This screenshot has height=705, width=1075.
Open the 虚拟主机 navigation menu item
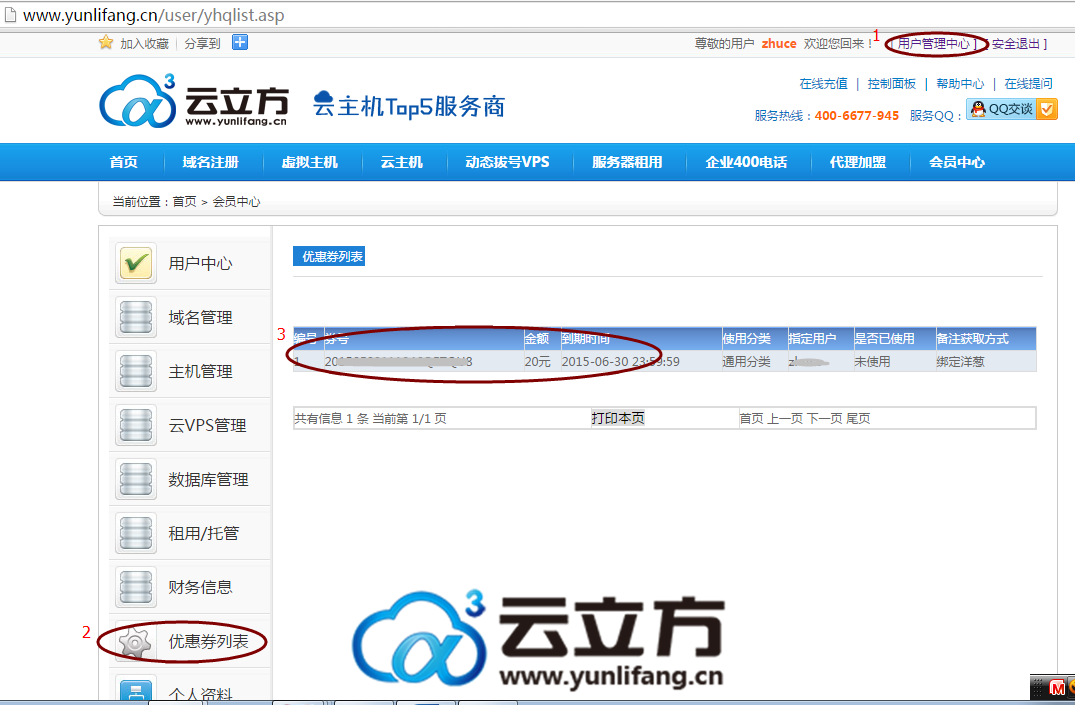pos(310,163)
